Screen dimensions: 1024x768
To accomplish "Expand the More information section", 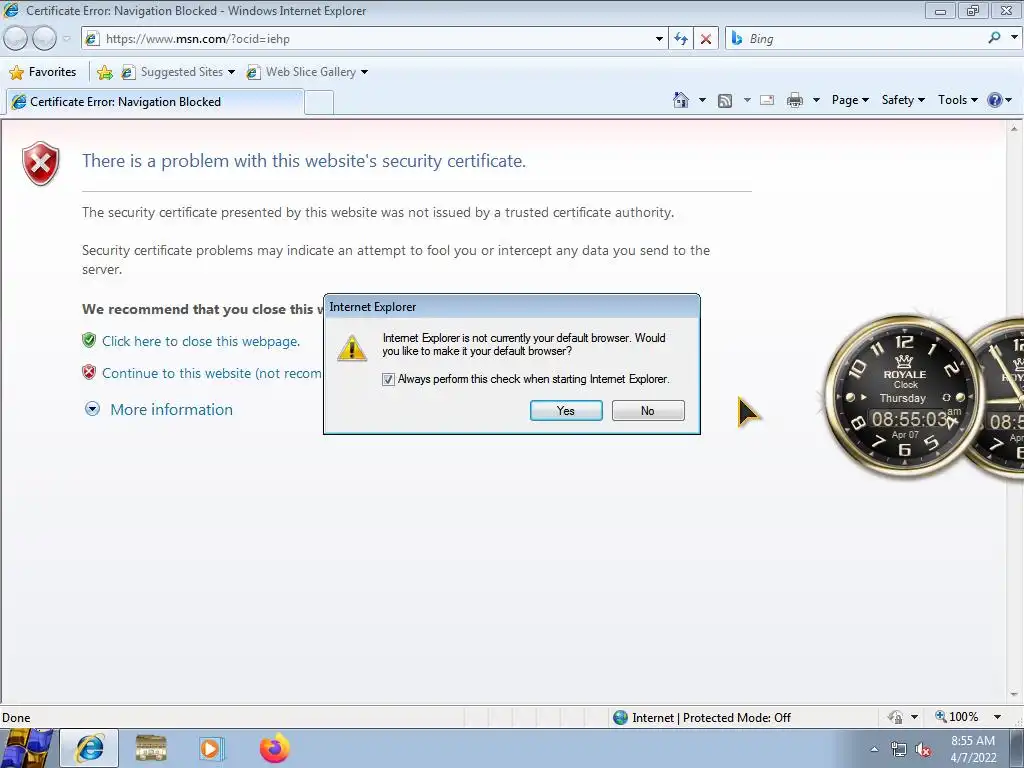I will [93, 409].
